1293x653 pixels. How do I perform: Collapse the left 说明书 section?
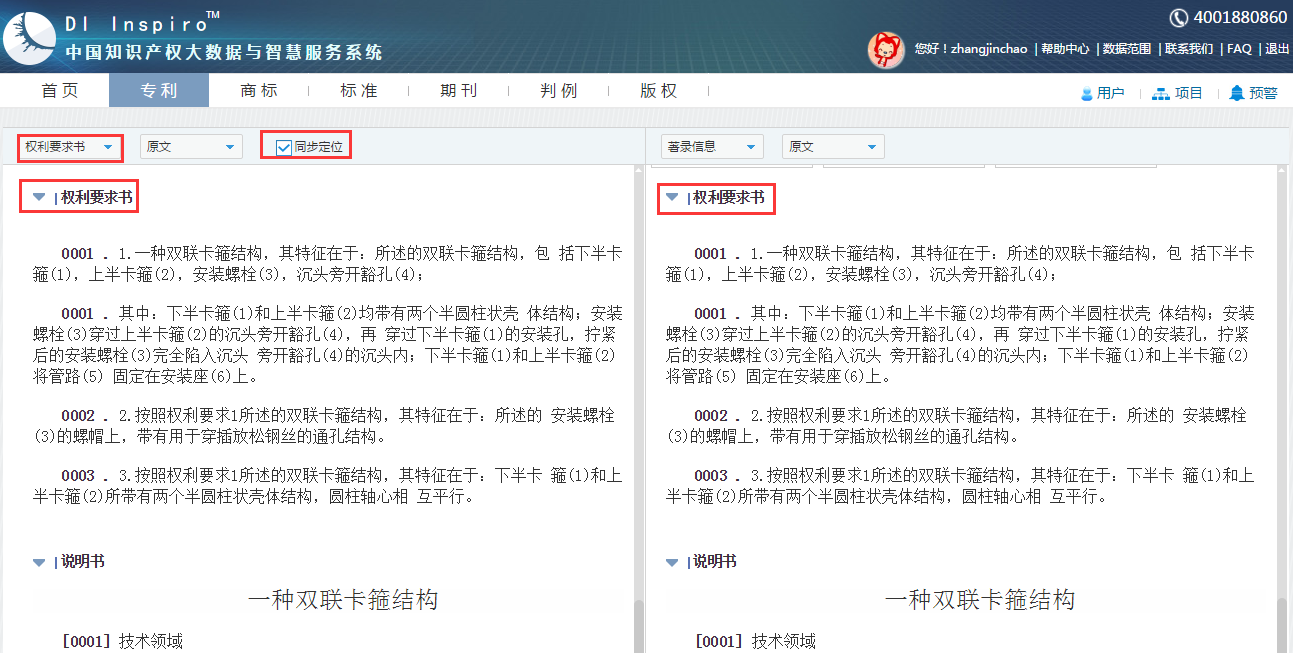[x=39, y=562]
